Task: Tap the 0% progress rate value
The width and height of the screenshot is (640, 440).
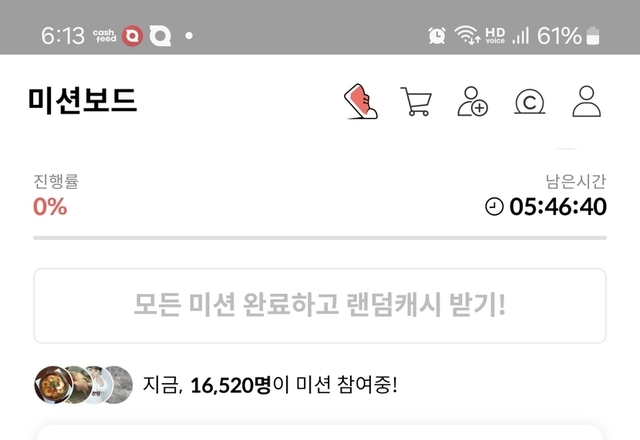Action: click(x=50, y=207)
